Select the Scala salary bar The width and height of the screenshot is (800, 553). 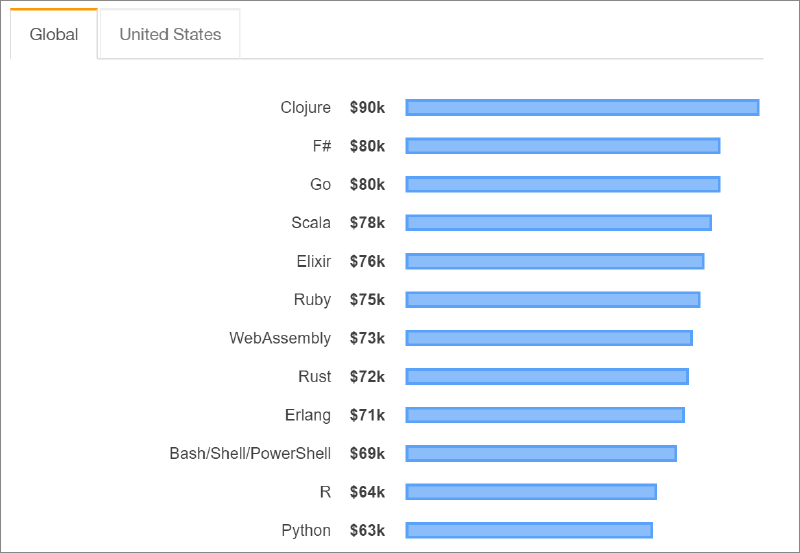(x=558, y=223)
